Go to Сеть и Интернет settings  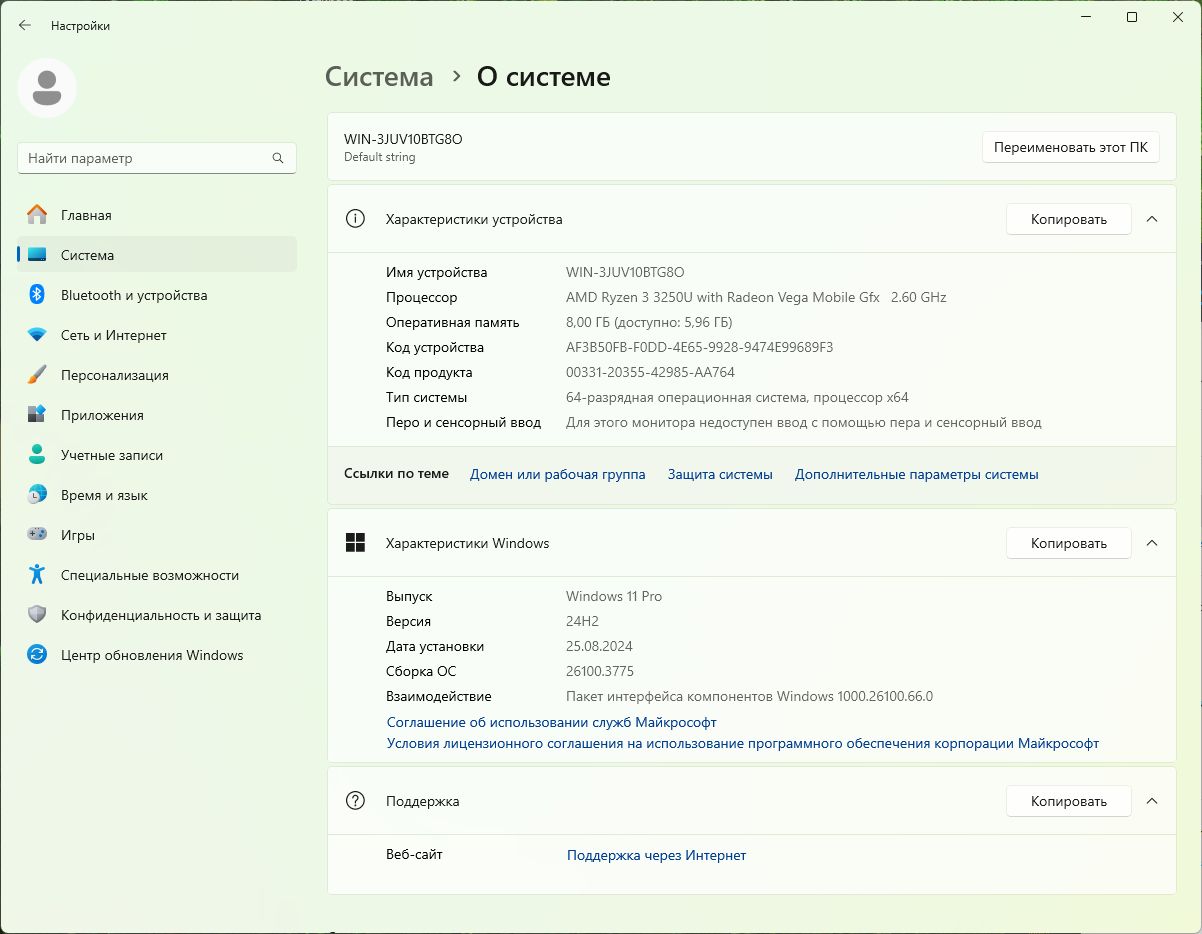(x=157, y=335)
